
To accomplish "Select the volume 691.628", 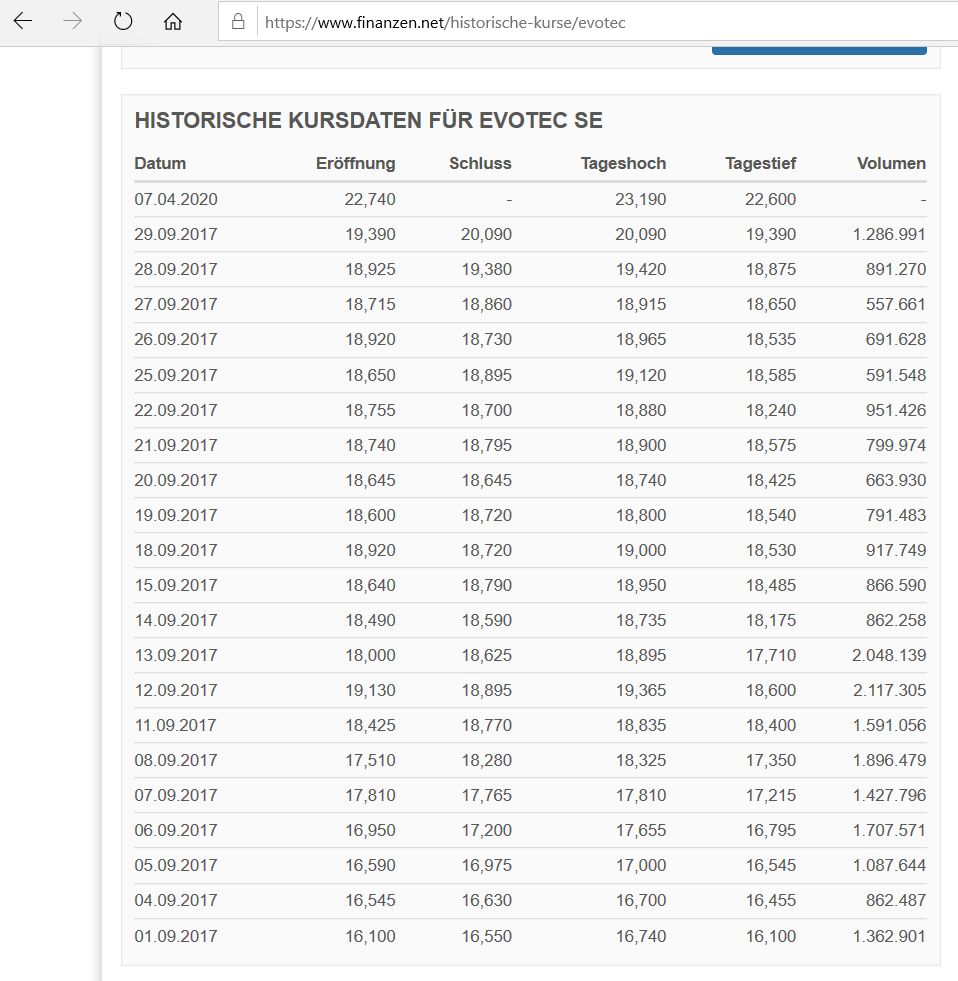I will (895, 339).
